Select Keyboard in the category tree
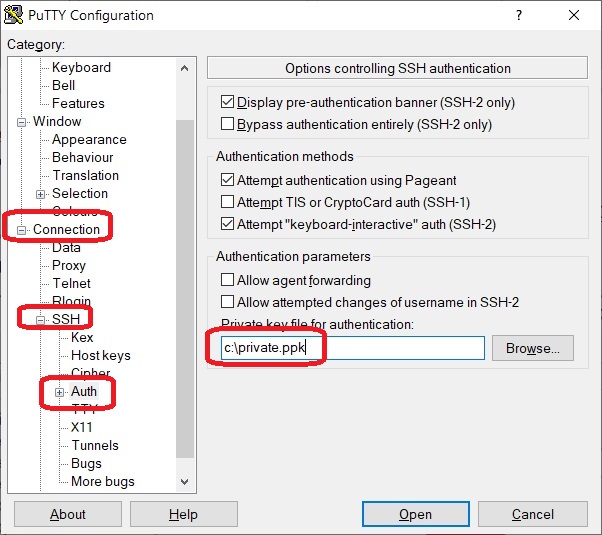Screen dimensions: 602x535 coord(81,68)
